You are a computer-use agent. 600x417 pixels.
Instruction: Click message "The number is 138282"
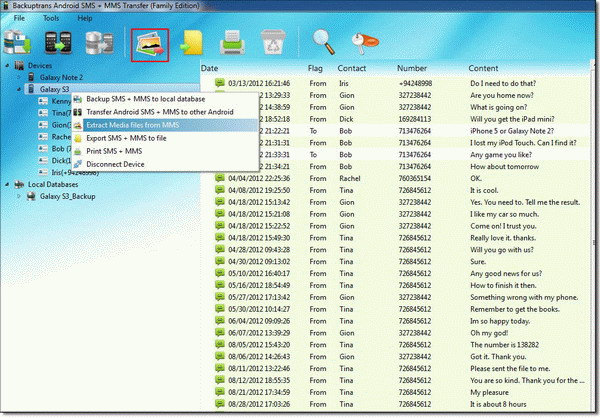[504, 345]
